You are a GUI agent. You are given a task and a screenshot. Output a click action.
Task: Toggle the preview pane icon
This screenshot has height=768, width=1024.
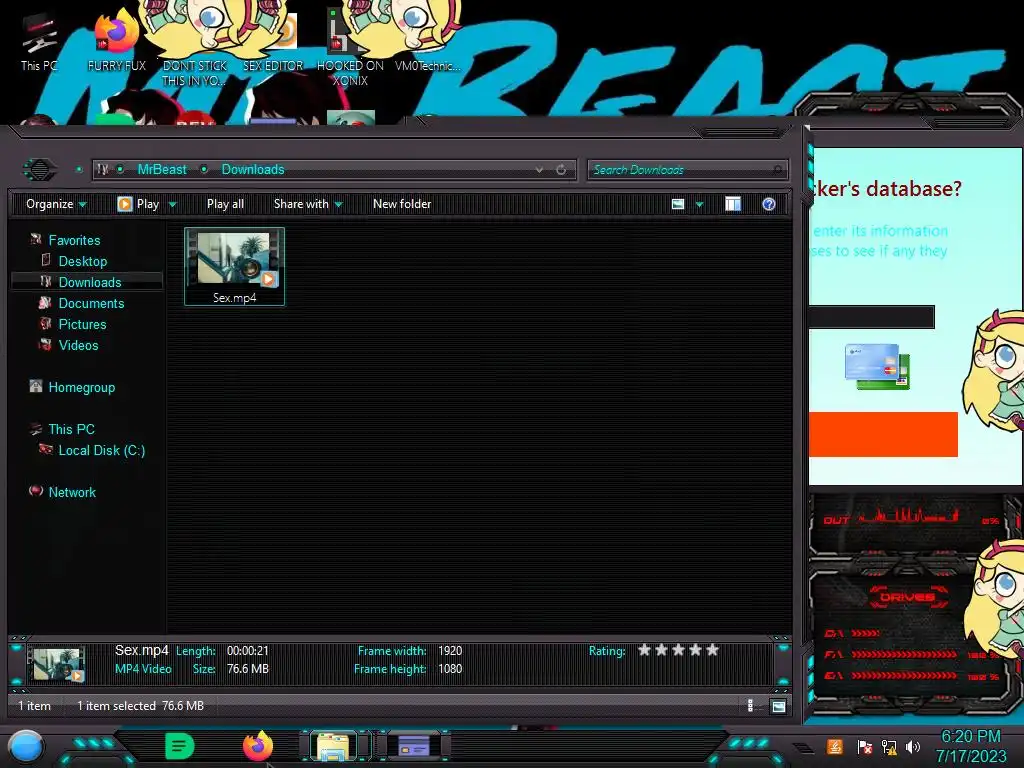(x=733, y=204)
